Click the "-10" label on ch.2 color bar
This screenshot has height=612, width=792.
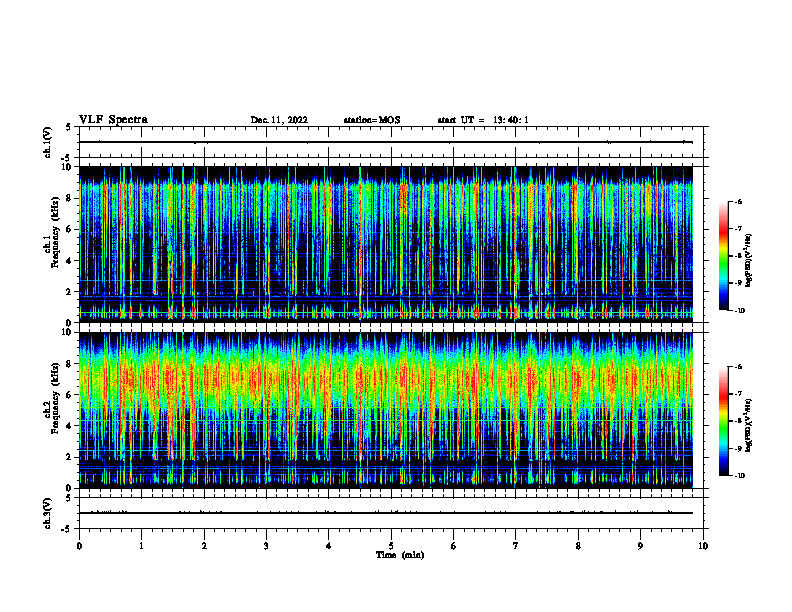point(739,476)
